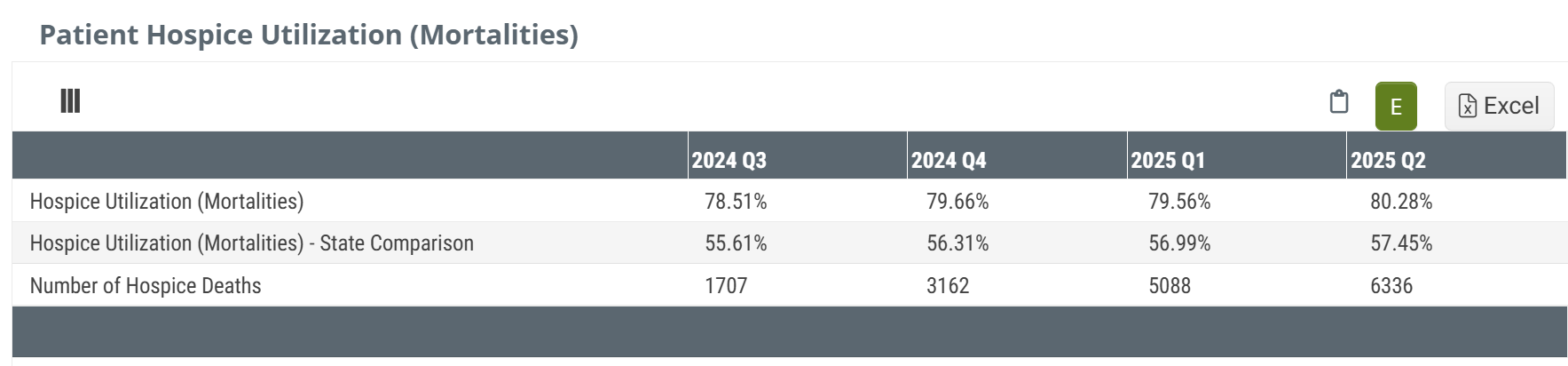Sort by the 2024 Q3 column header

tap(729, 160)
